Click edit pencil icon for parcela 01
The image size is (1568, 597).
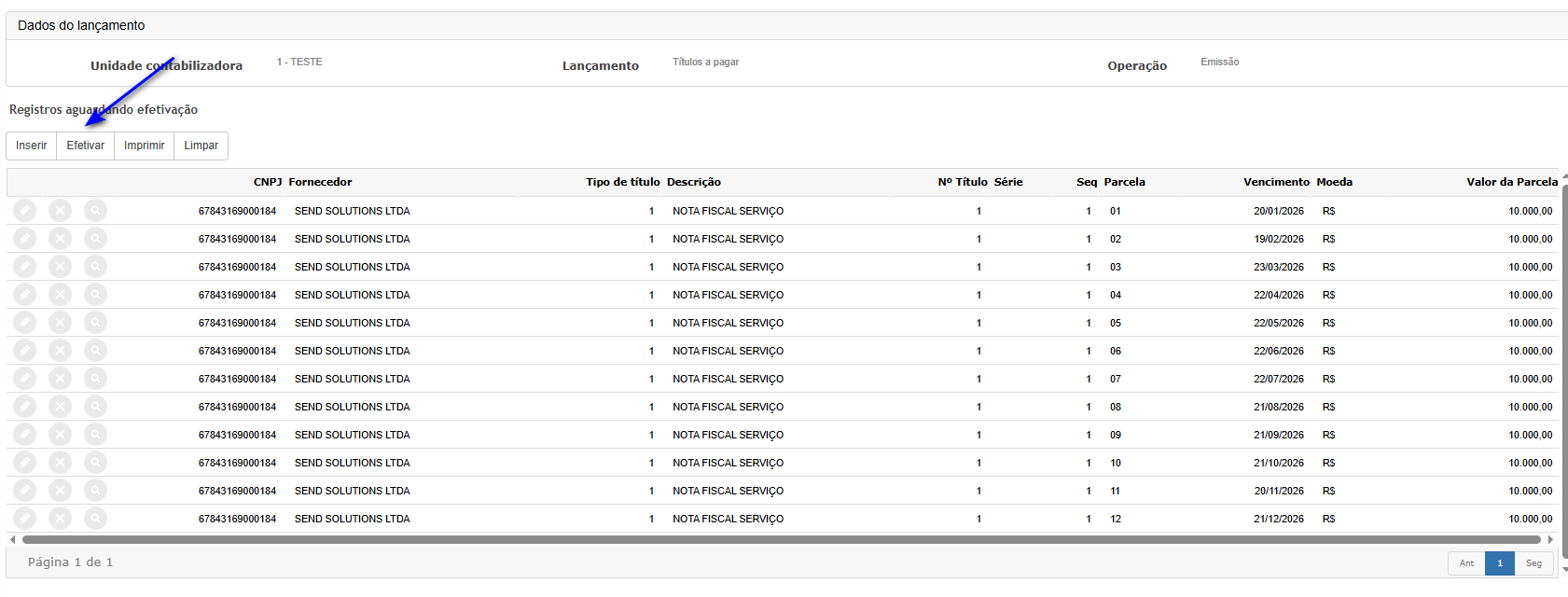pos(25,211)
